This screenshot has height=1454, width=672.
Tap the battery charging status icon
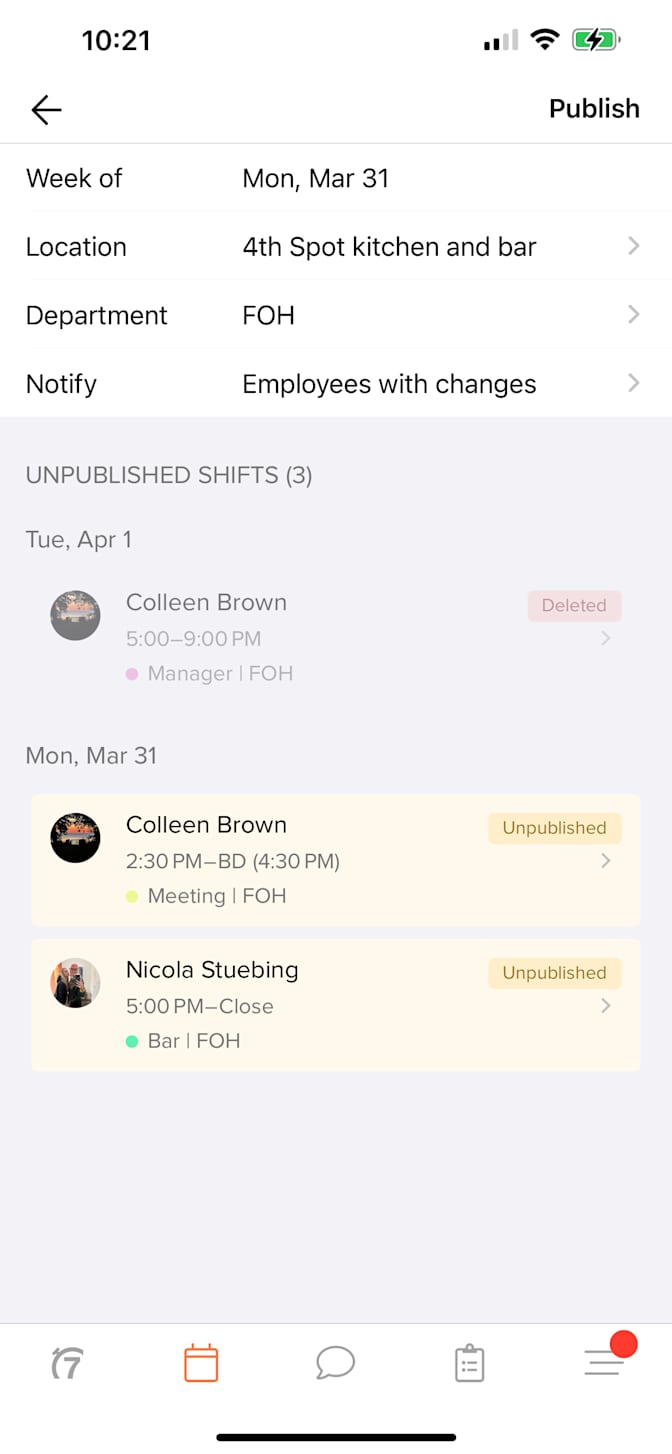[595, 40]
